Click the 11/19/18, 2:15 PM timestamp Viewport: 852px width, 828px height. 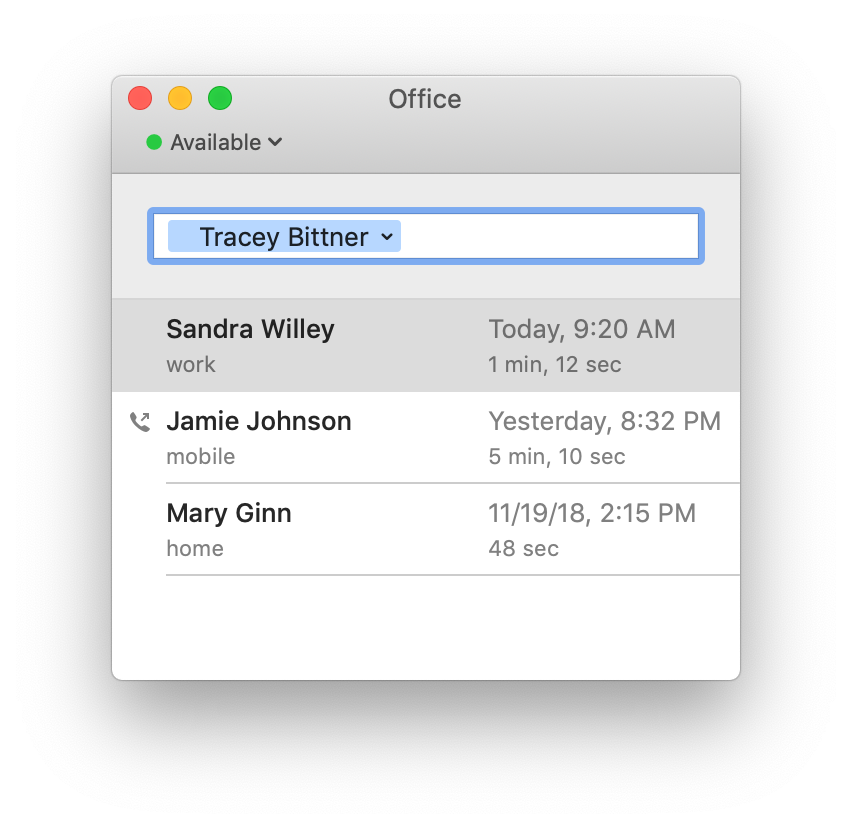[x=592, y=513]
